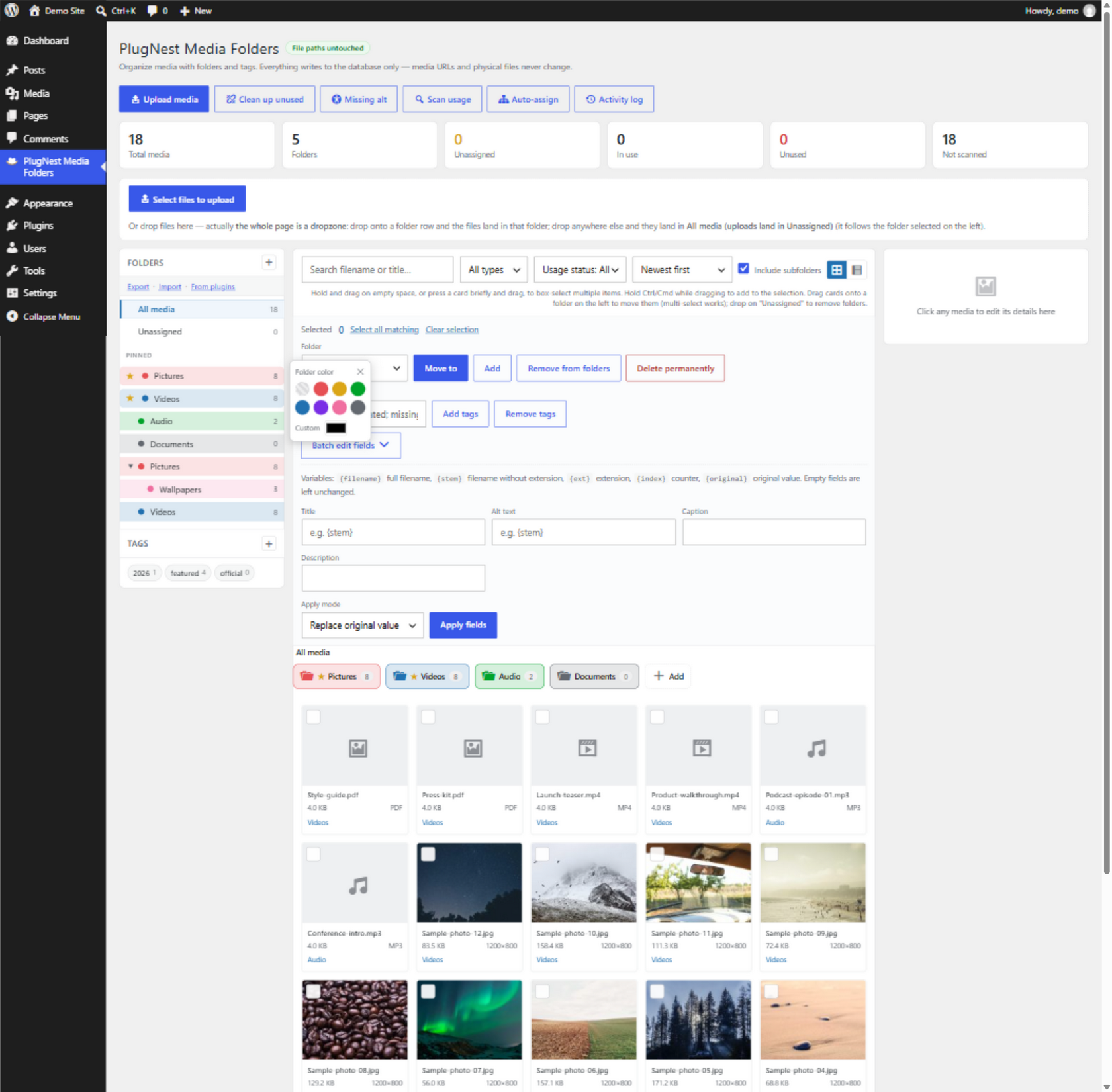Image resolution: width=1112 pixels, height=1092 pixels.
Task: Open the Appearance sidebar item
Action: pyautogui.click(x=53, y=203)
